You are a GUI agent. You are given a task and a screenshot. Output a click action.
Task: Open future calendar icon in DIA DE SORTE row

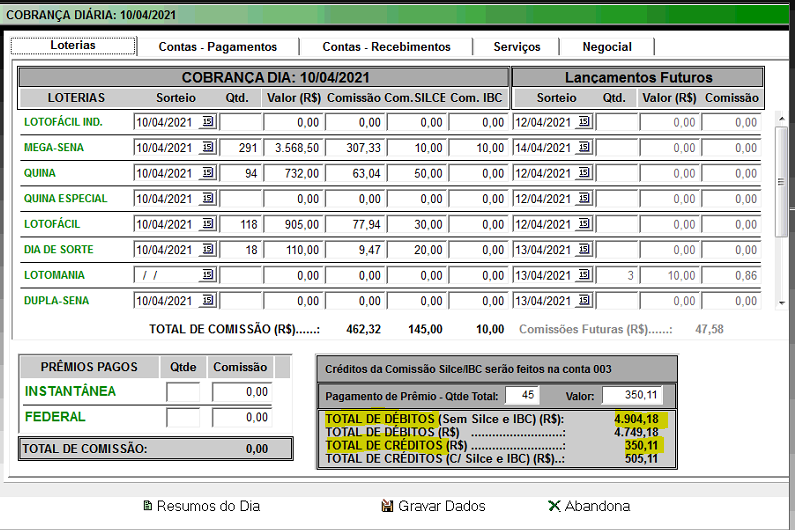(585, 250)
